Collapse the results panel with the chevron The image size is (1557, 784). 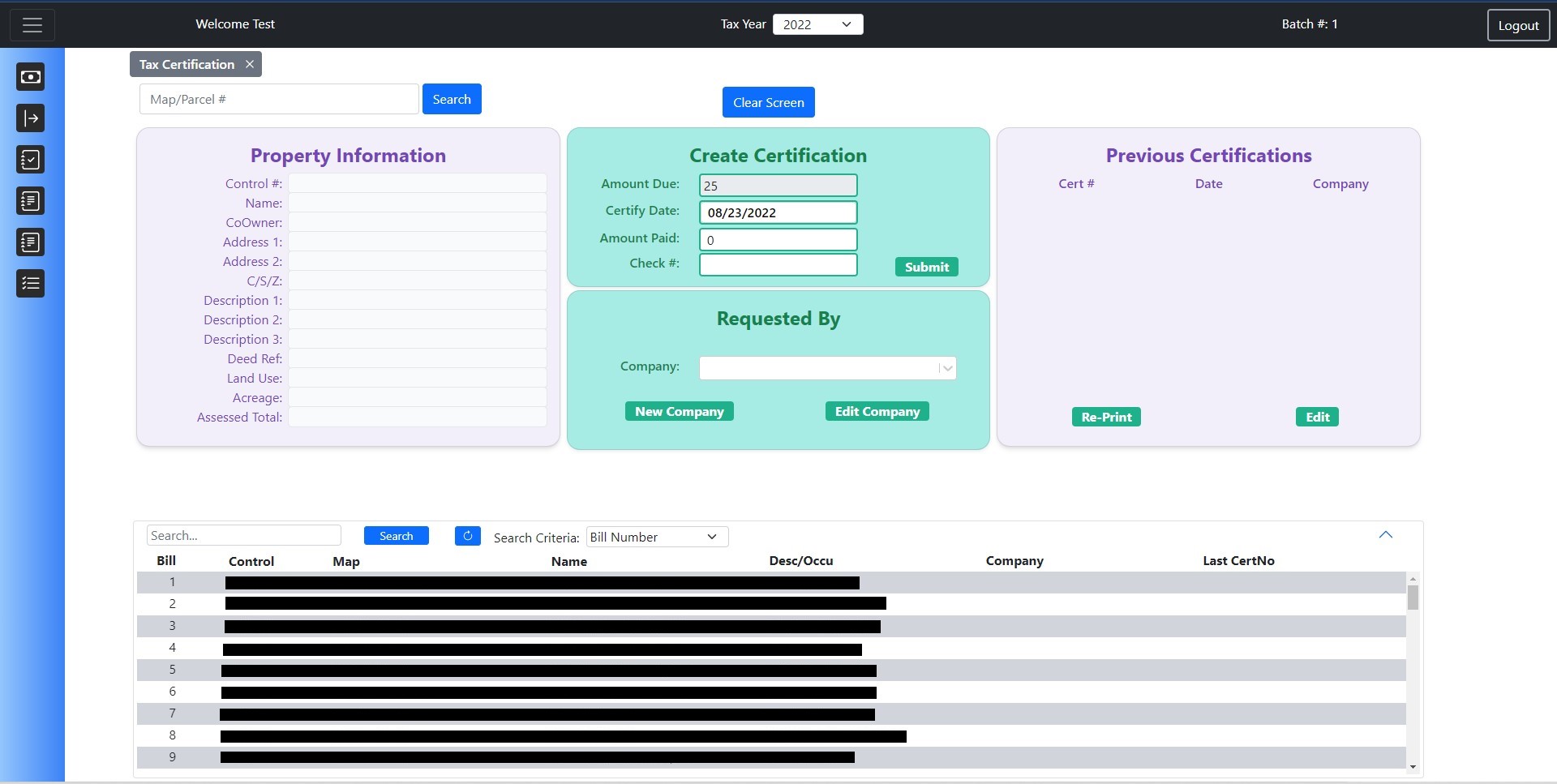tap(1386, 534)
